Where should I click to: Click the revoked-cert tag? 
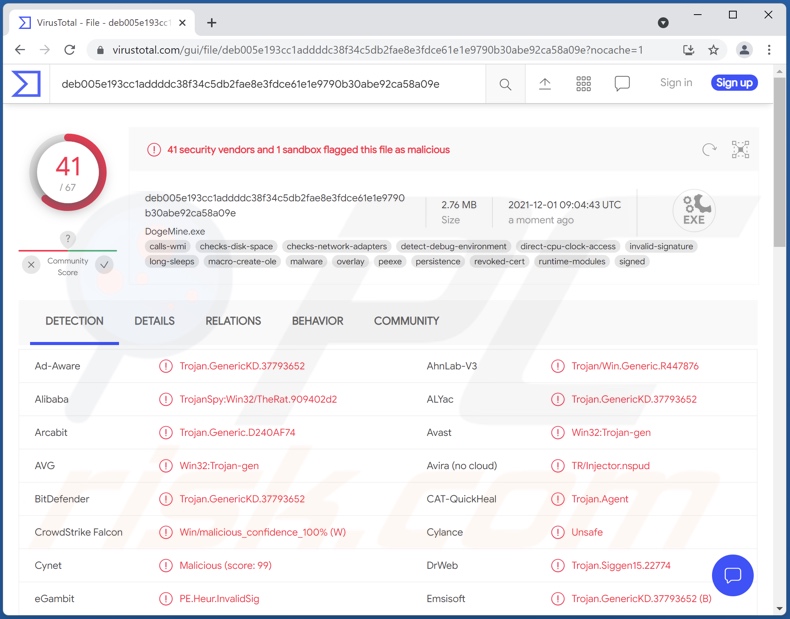point(499,261)
